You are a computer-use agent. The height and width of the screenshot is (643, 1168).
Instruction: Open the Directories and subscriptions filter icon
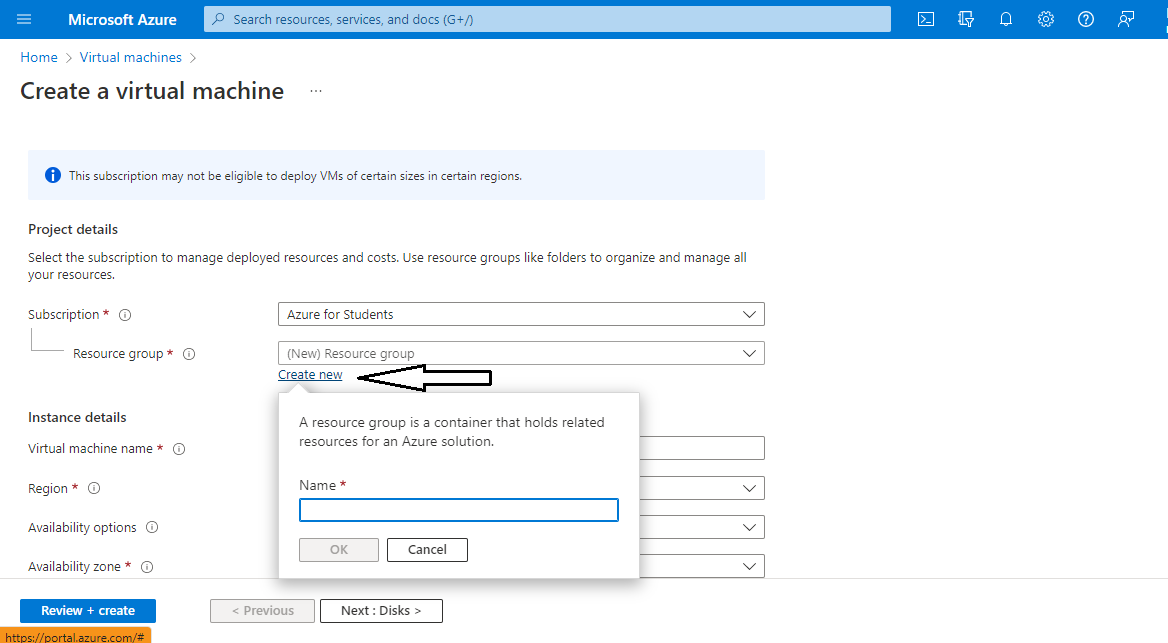click(x=965, y=19)
